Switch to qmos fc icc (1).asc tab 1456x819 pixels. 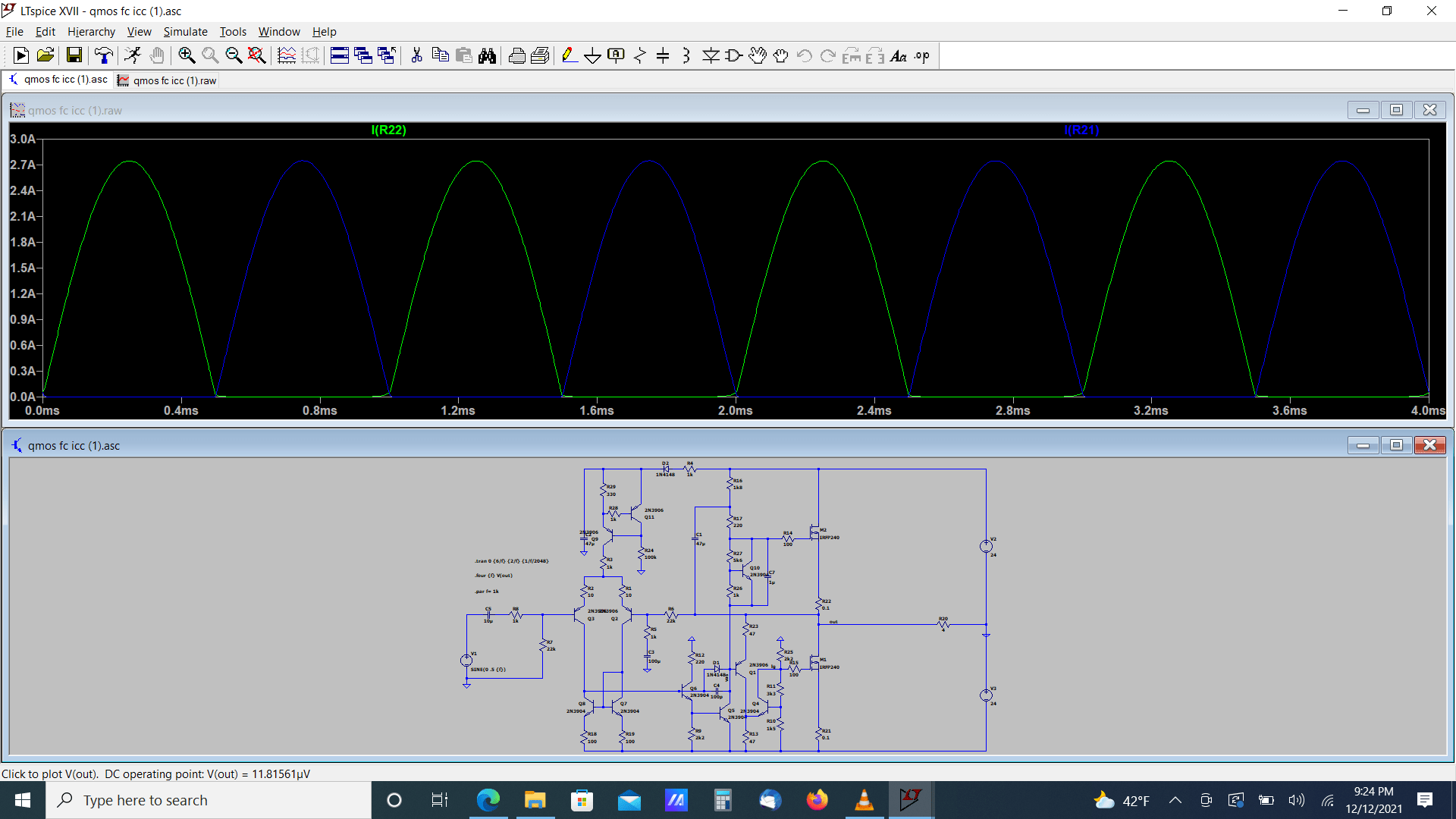pos(58,80)
